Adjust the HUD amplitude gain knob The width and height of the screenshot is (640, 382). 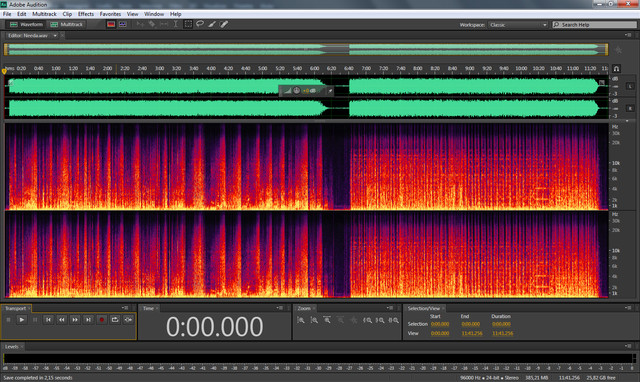(x=297, y=91)
